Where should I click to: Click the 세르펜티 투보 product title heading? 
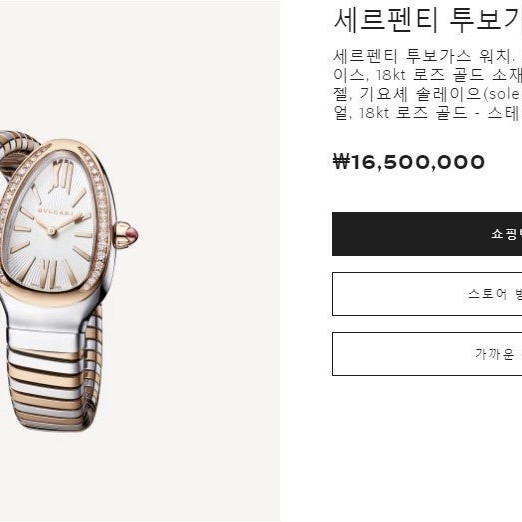[x=428, y=21]
